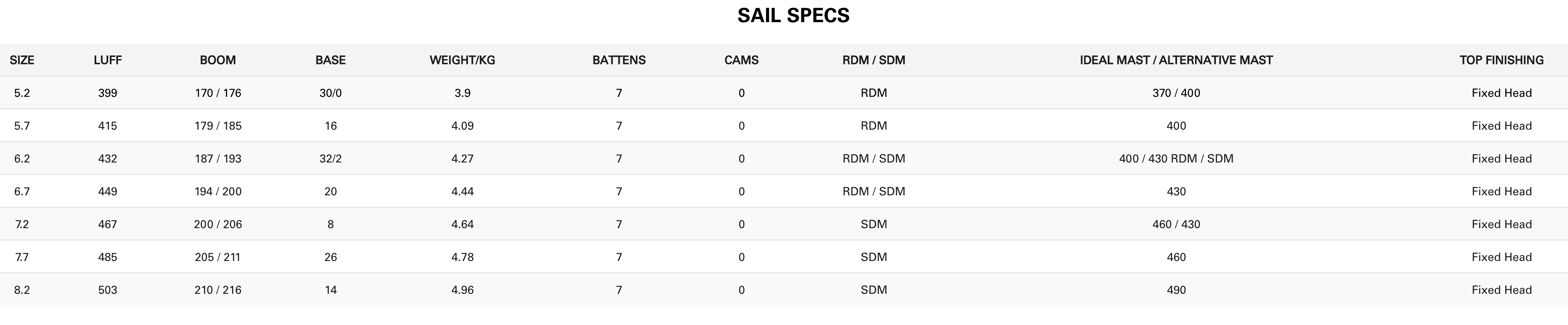Select weight value 4.44
Image resolution: width=1568 pixels, height=325 pixels.
463,192
